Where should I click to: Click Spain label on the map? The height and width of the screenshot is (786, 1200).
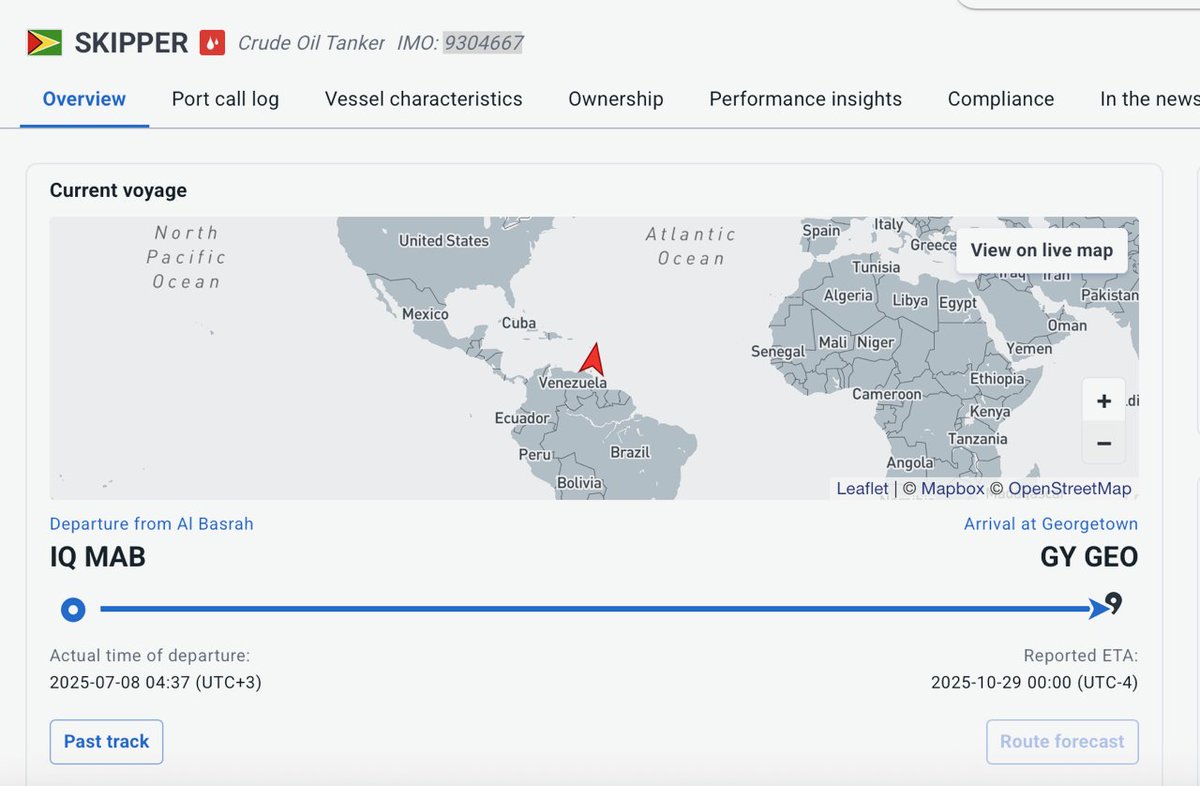[x=821, y=230]
